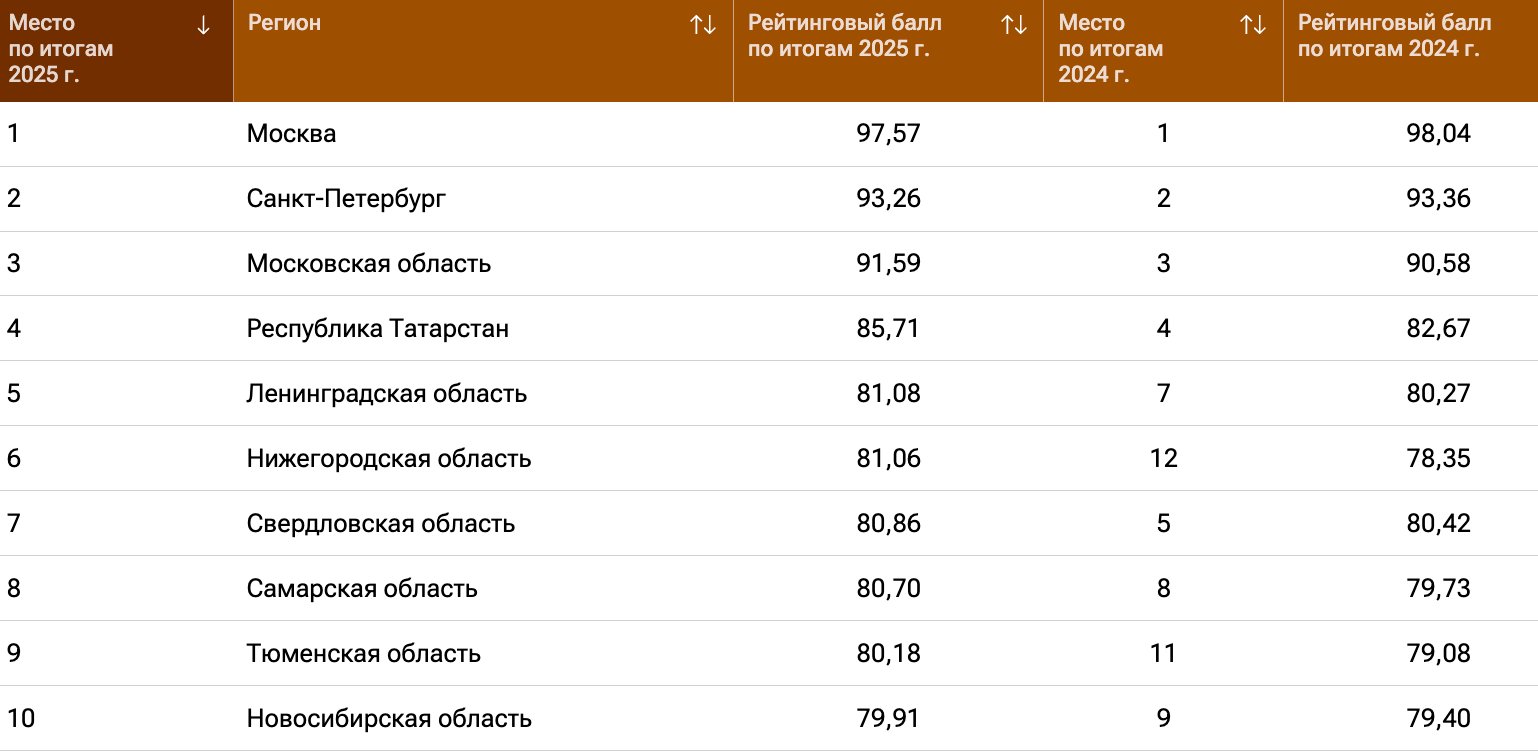Click the Московская область region name

369,264
